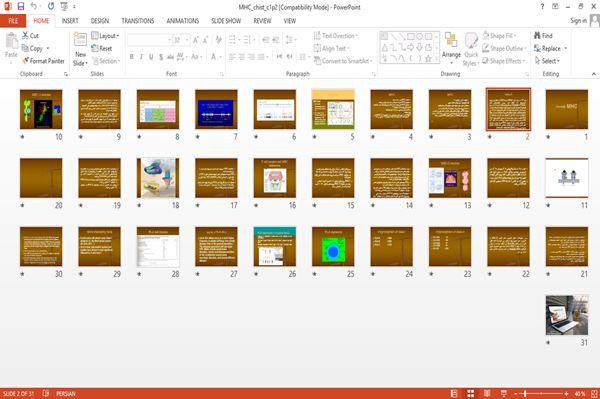Open the Text Direction dropdown

click(336, 36)
